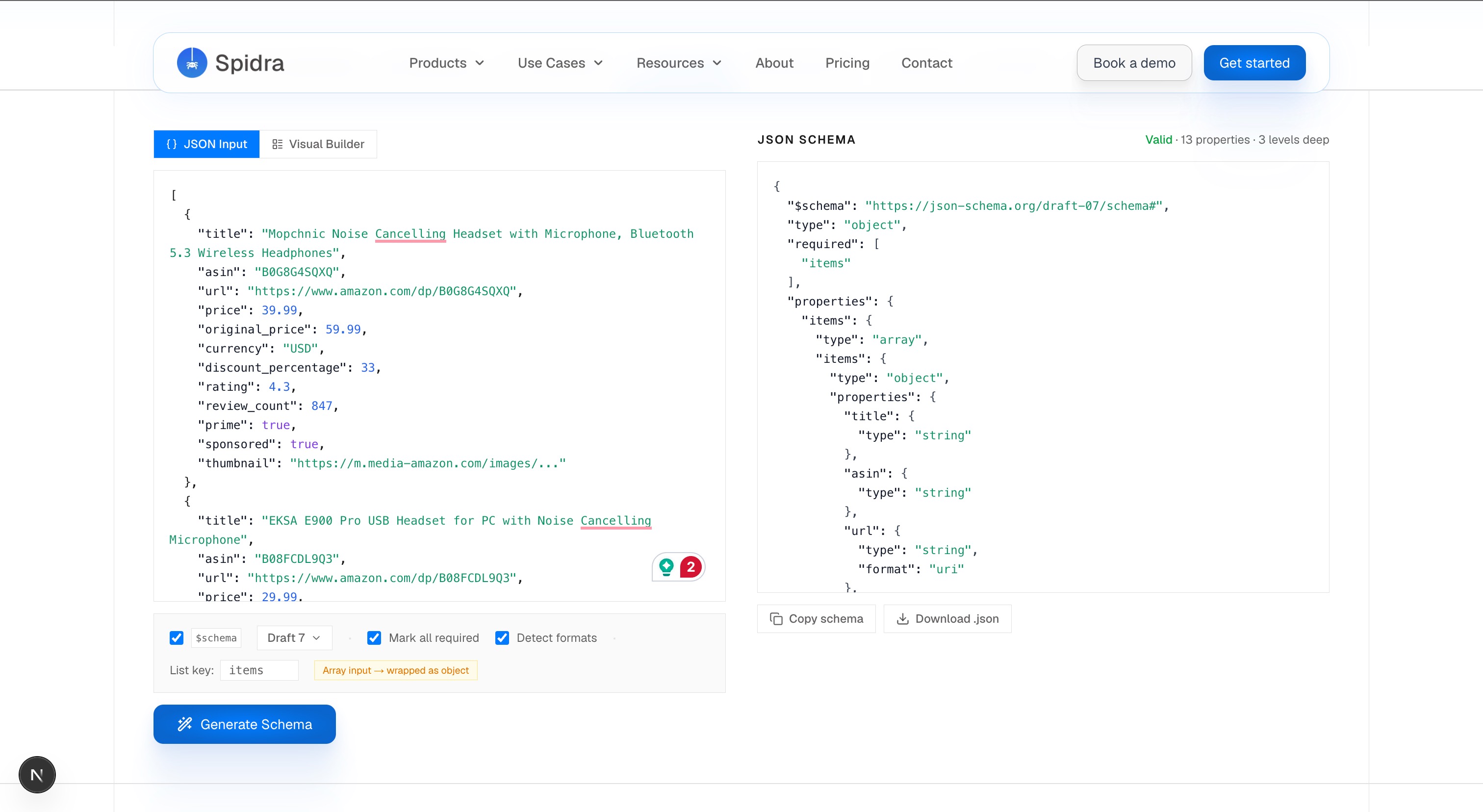Click the Array input wrapped as object notice

[x=395, y=670]
